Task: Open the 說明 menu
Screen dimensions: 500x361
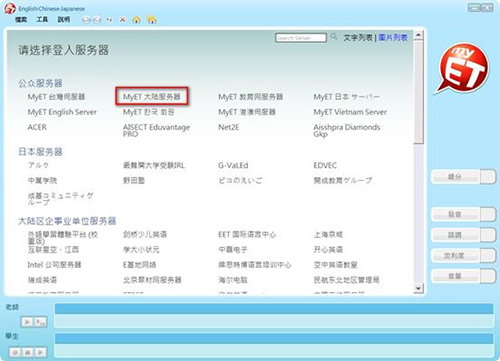Action: [64, 20]
